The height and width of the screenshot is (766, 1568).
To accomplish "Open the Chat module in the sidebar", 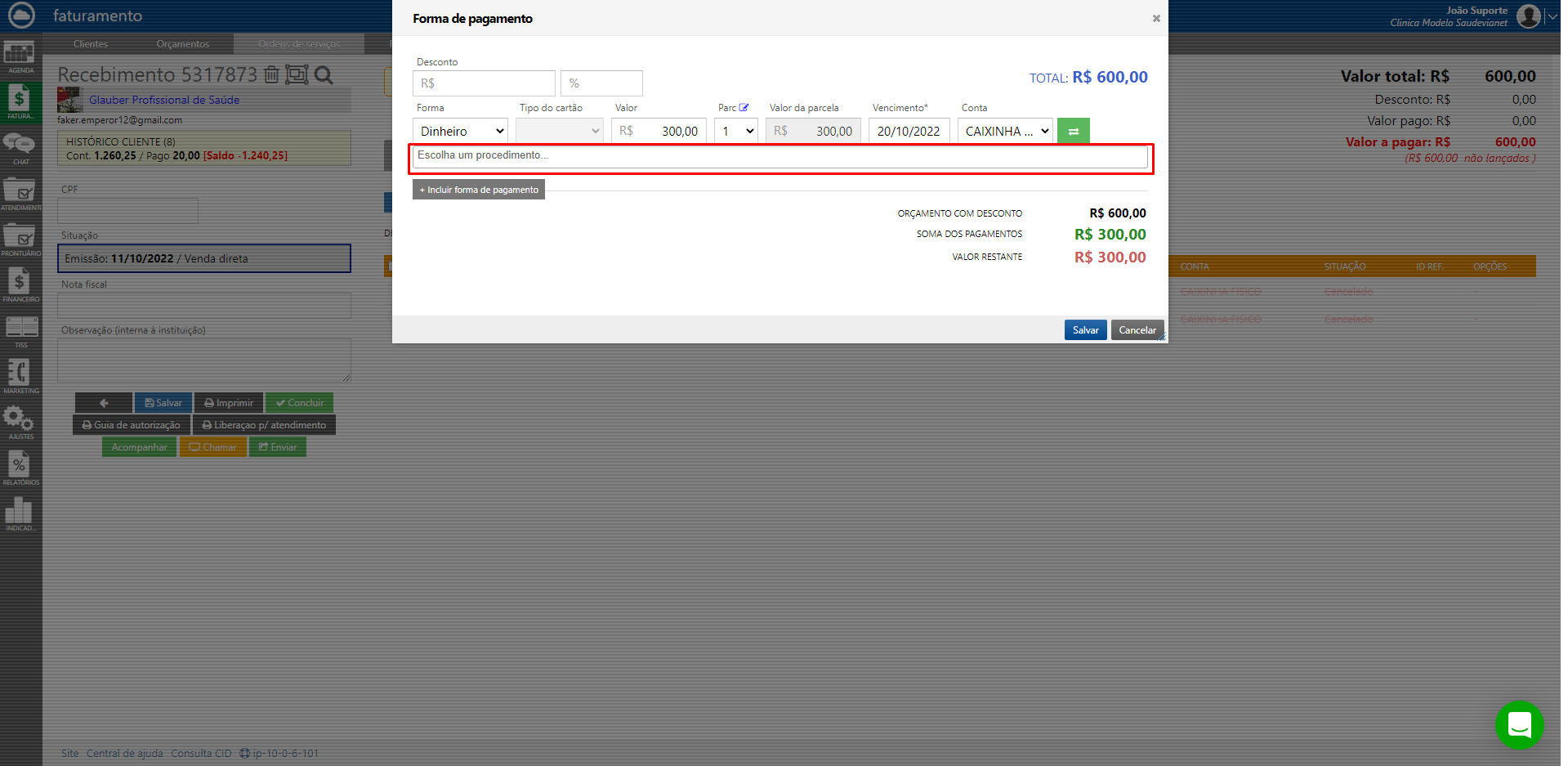I will 20,149.
